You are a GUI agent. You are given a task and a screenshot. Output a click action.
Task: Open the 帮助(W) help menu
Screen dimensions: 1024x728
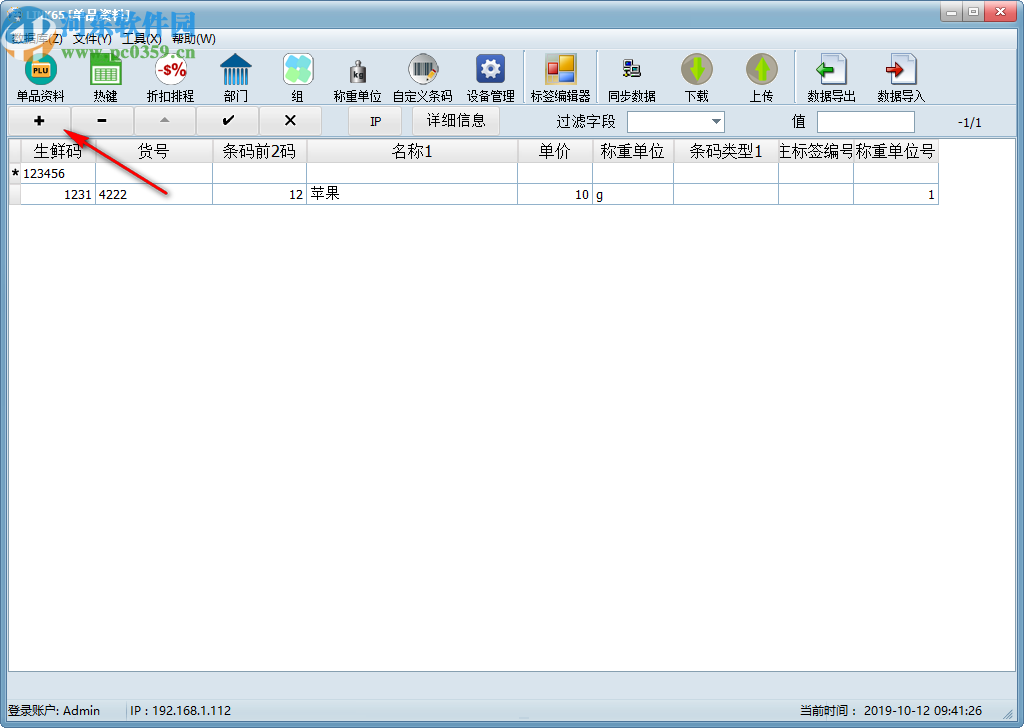tap(196, 37)
